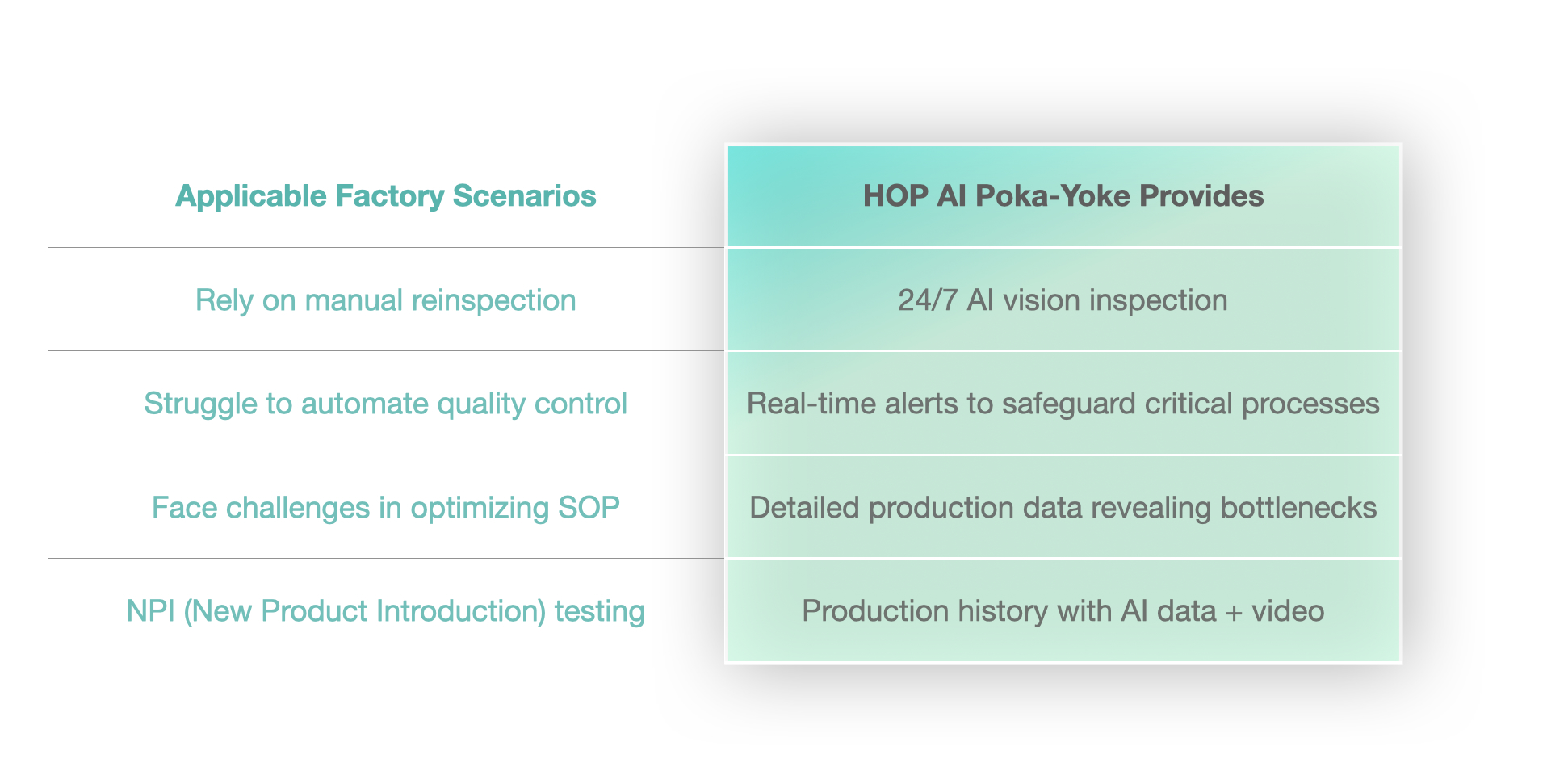Click Detailed production data revealing bottlenecks cell

click(x=1063, y=507)
